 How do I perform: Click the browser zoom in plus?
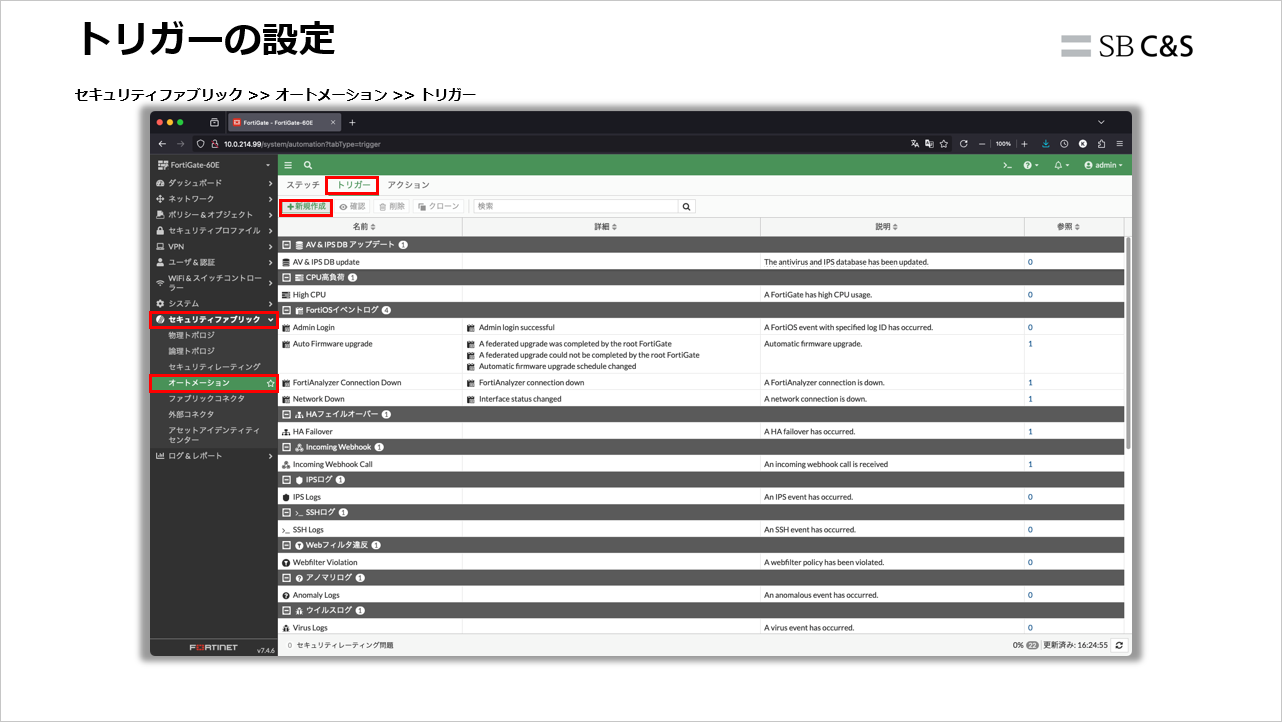[x=1024, y=144]
